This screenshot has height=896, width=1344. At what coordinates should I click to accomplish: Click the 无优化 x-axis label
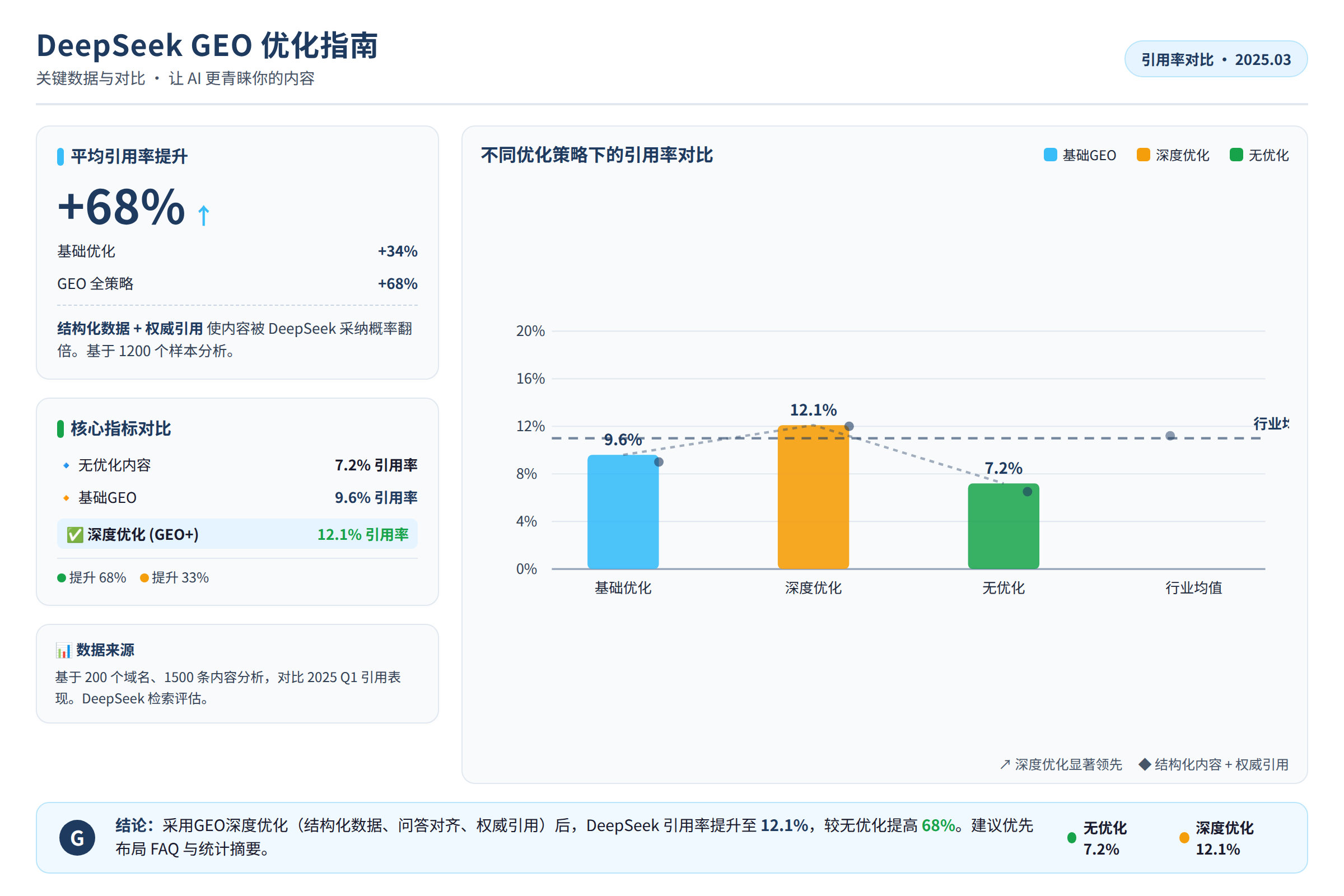pyautogui.click(x=1004, y=587)
